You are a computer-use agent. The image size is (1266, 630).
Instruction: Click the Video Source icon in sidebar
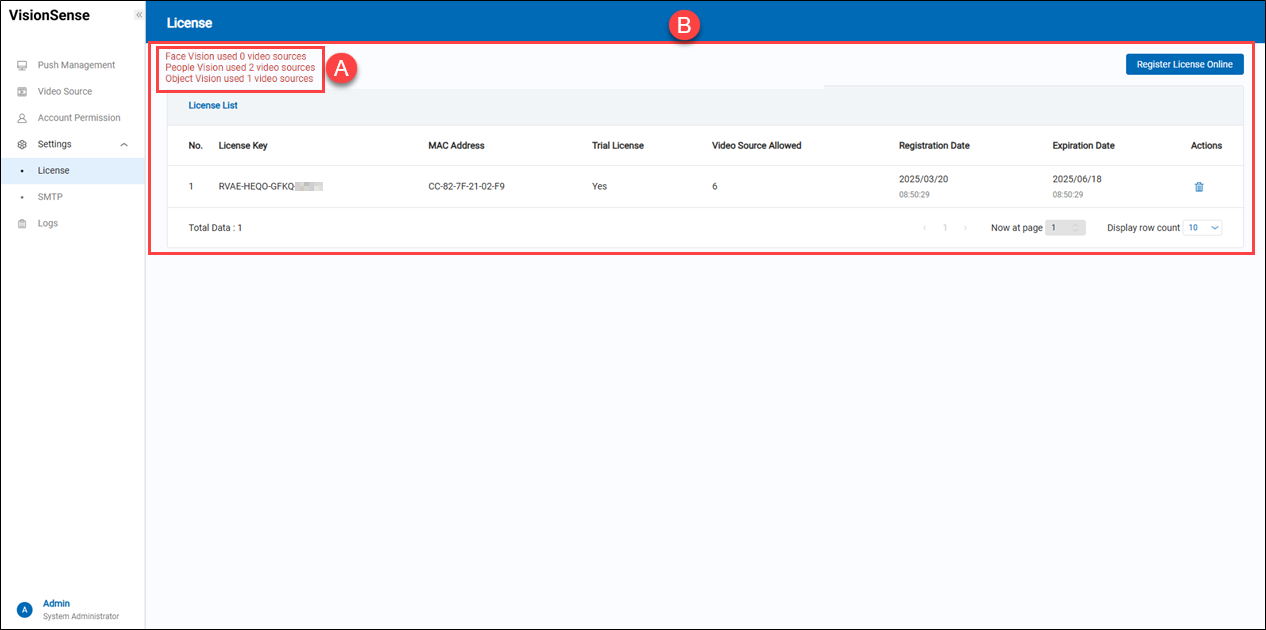pyautogui.click(x=22, y=92)
